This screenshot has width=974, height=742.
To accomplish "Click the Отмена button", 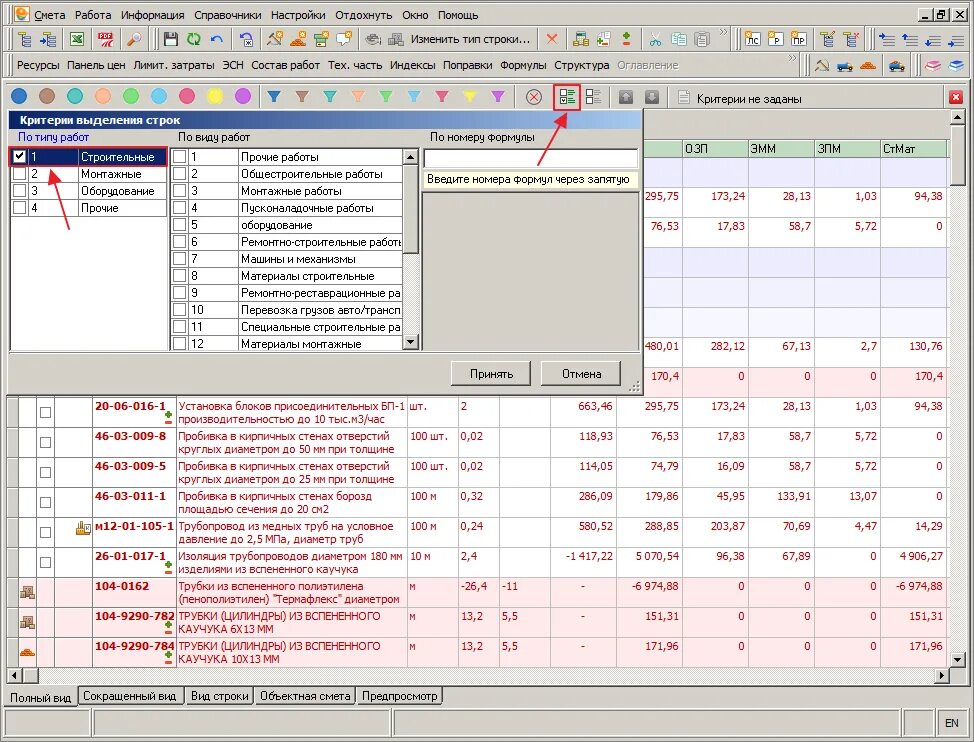I will 581,374.
